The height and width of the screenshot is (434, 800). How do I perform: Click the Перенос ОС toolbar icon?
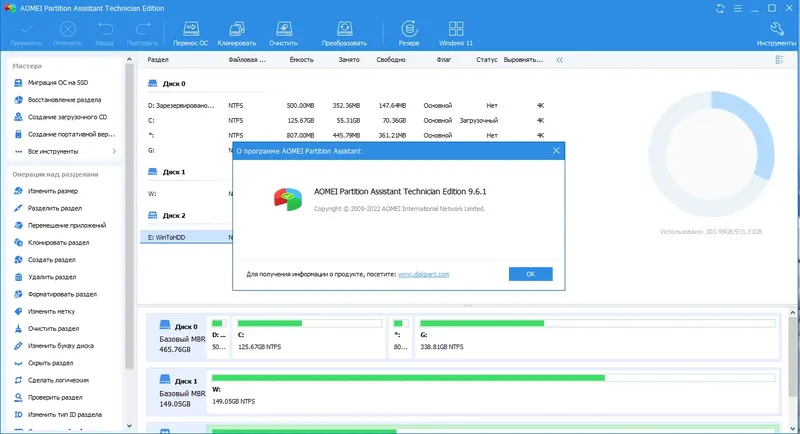(x=190, y=34)
